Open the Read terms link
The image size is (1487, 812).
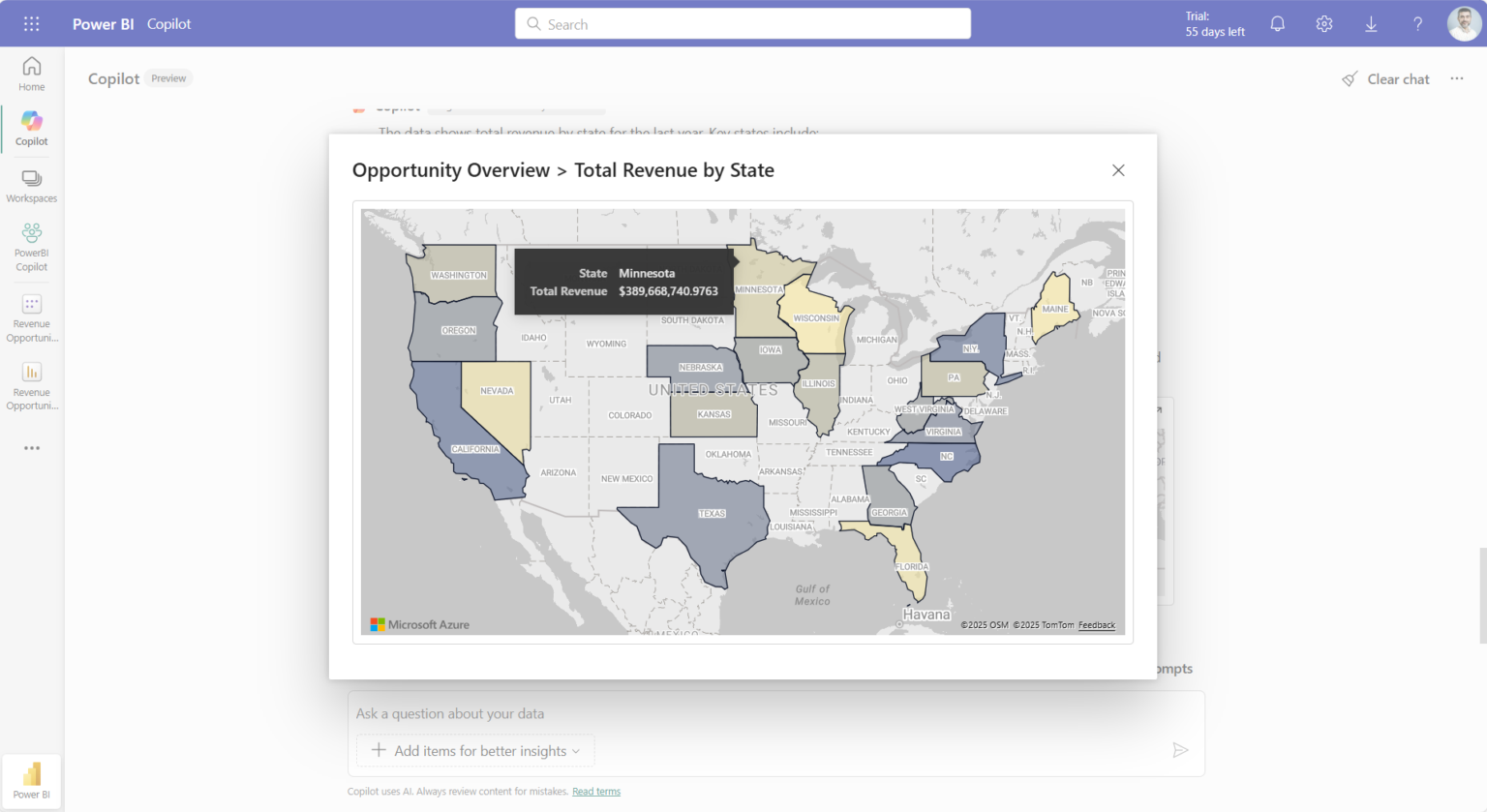[595, 792]
